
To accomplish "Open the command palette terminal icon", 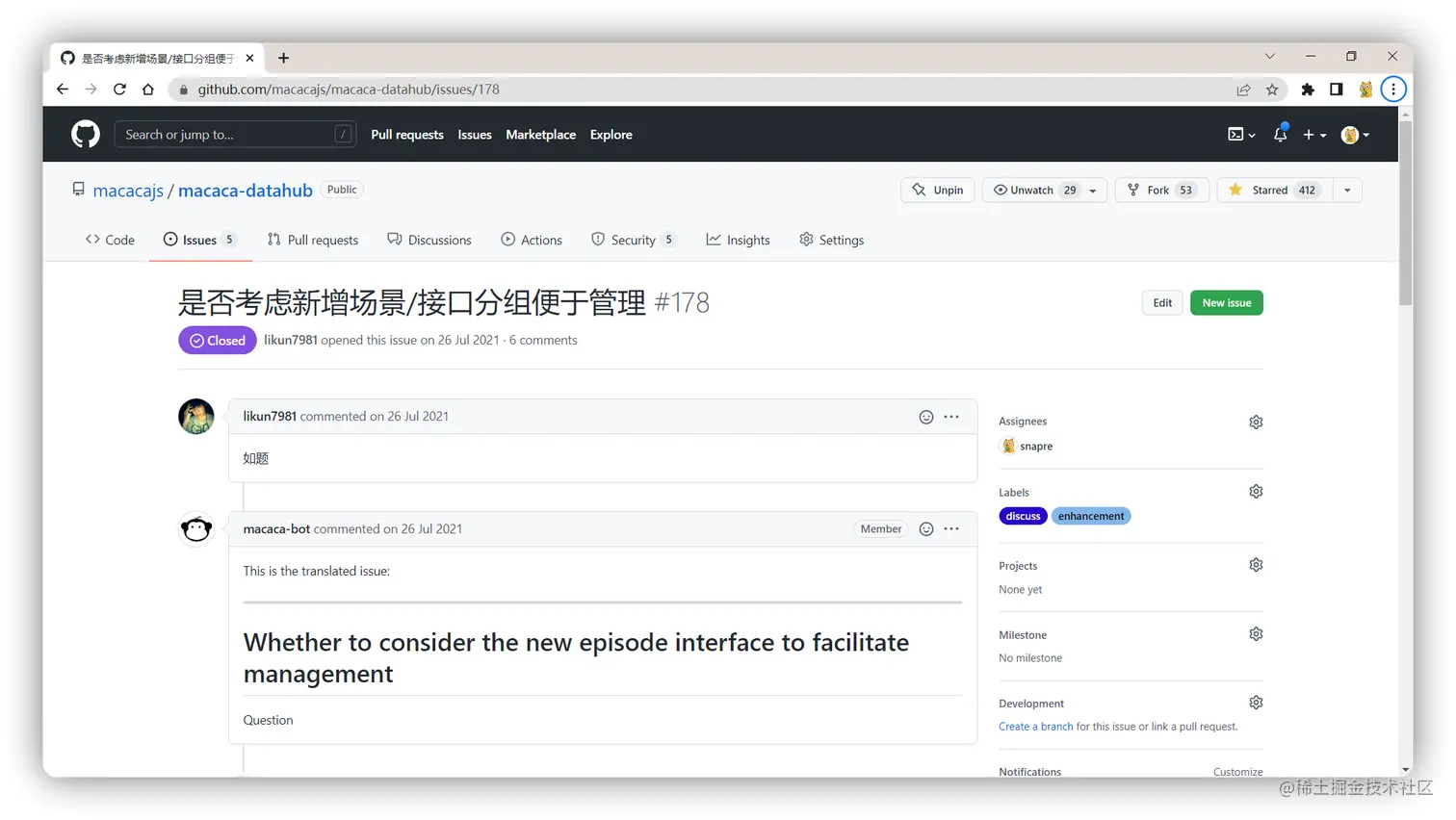I will point(1241,135).
